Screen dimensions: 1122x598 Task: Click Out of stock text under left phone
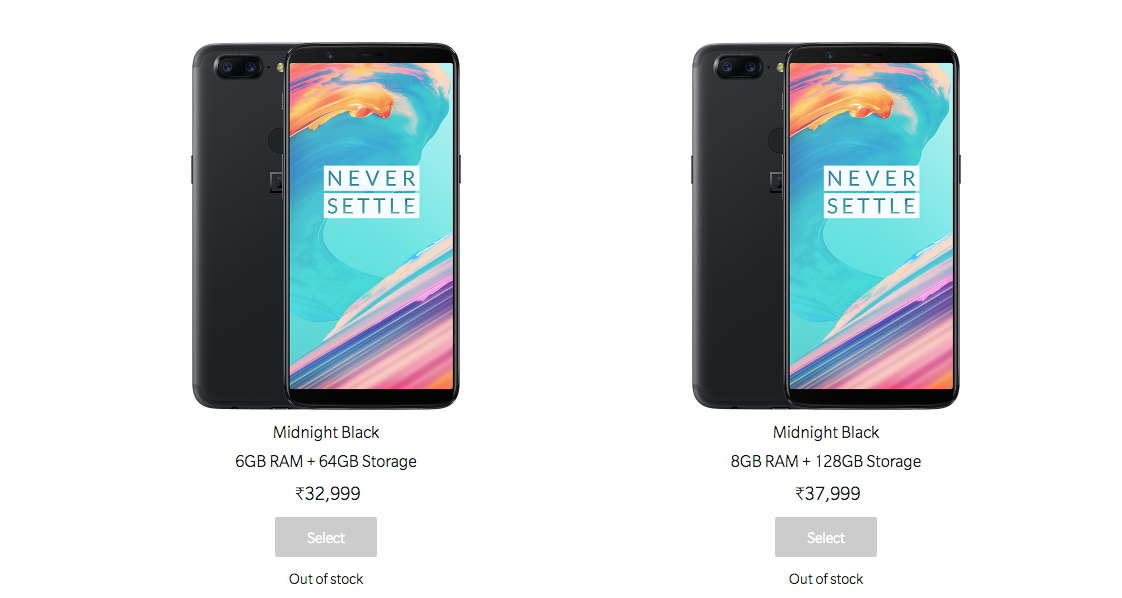(326, 579)
